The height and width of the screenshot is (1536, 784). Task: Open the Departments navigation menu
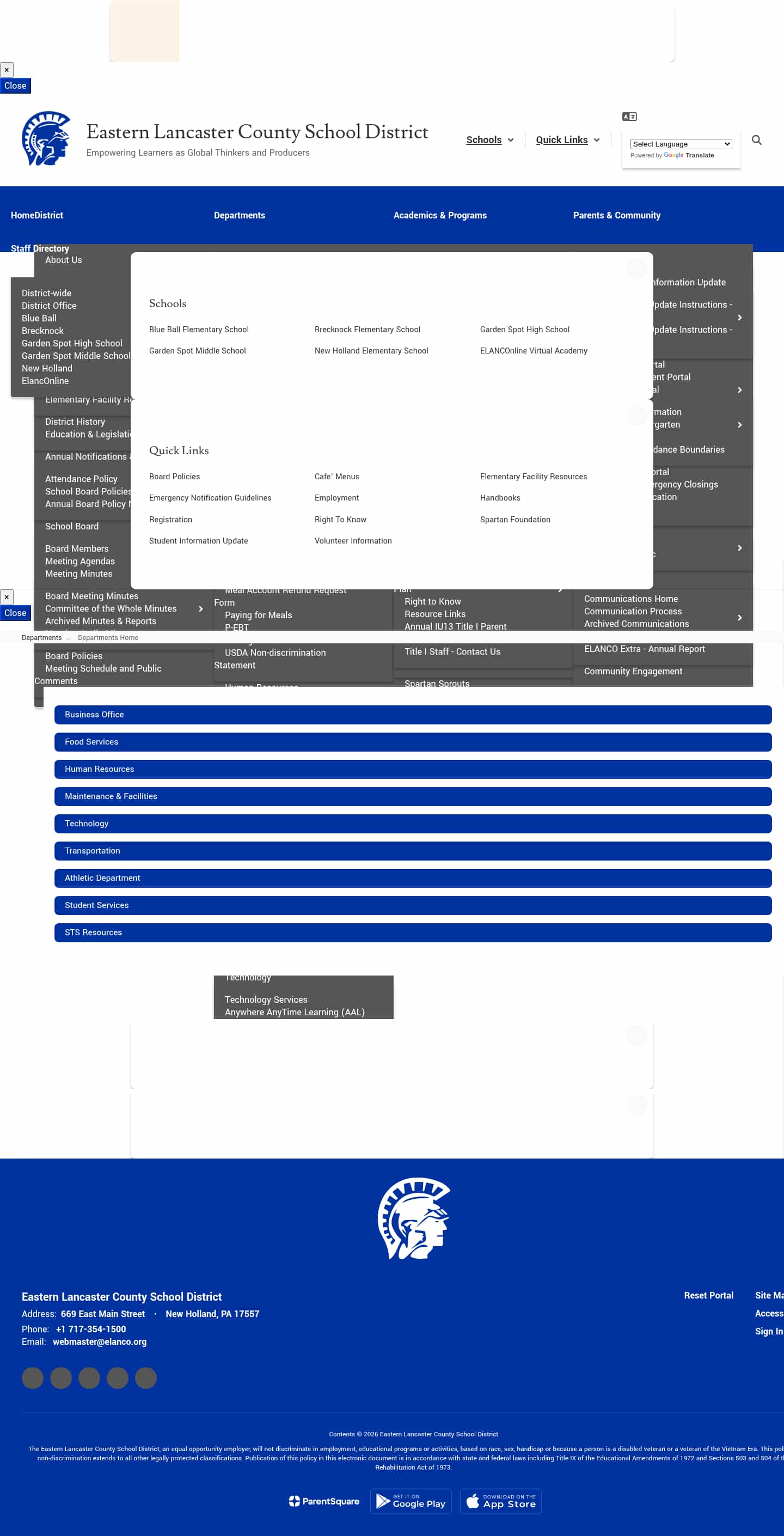tap(239, 215)
